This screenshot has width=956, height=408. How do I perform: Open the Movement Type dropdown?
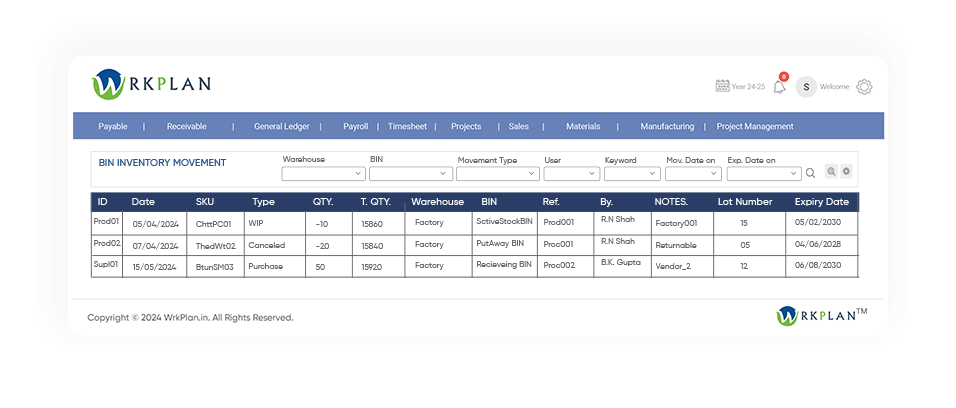tap(498, 174)
